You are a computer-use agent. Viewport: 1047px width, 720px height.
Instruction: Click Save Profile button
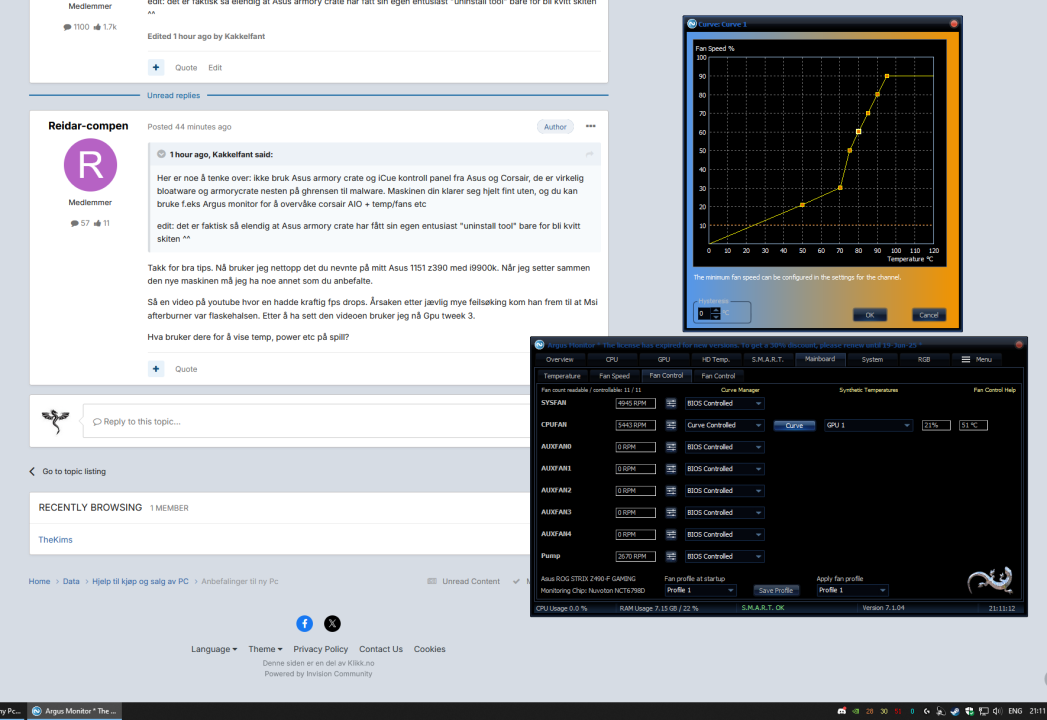click(776, 590)
